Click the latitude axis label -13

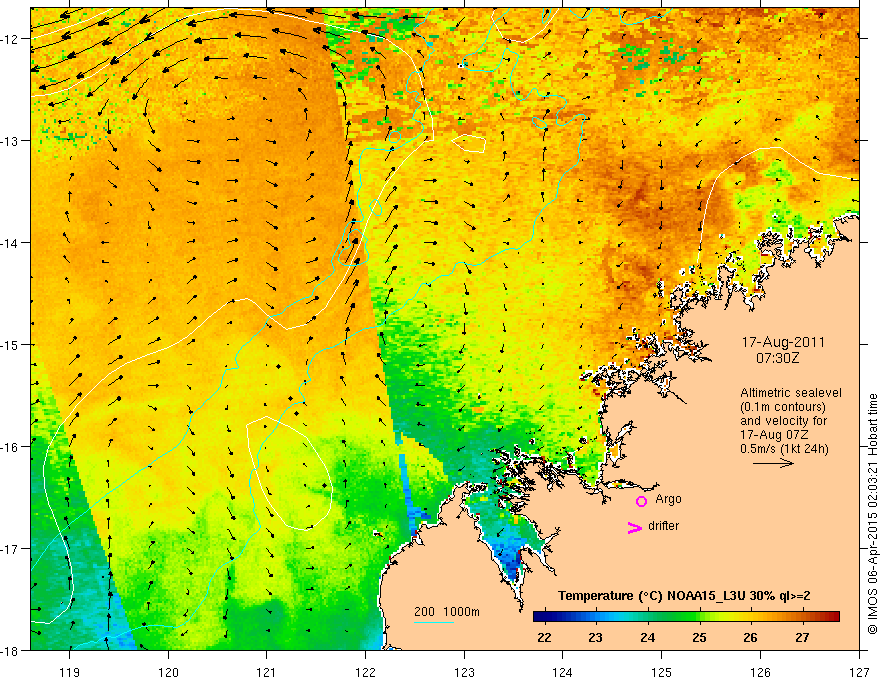11,141
